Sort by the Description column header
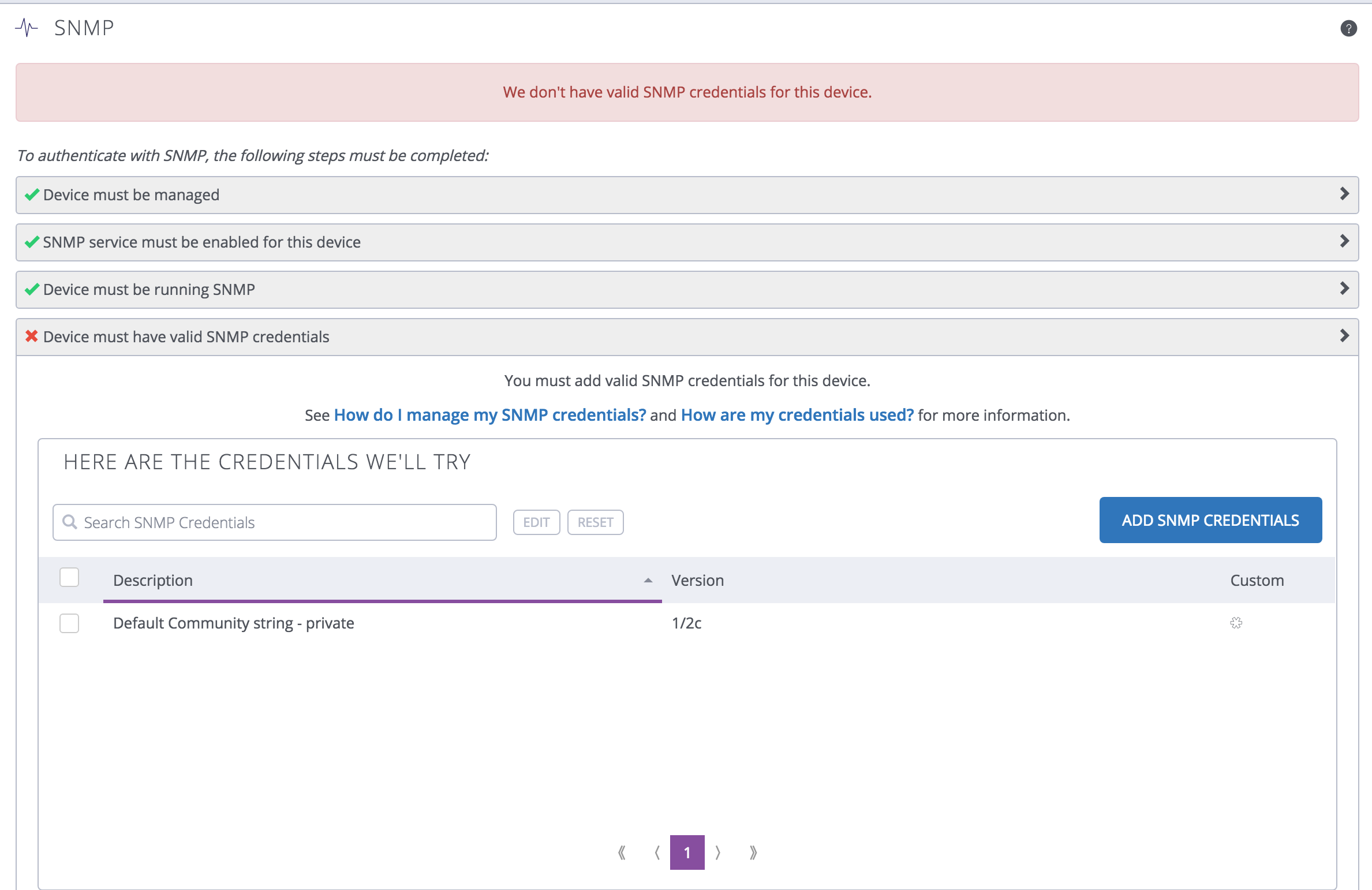This screenshot has height=890, width=1372. (x=153, y=580)
